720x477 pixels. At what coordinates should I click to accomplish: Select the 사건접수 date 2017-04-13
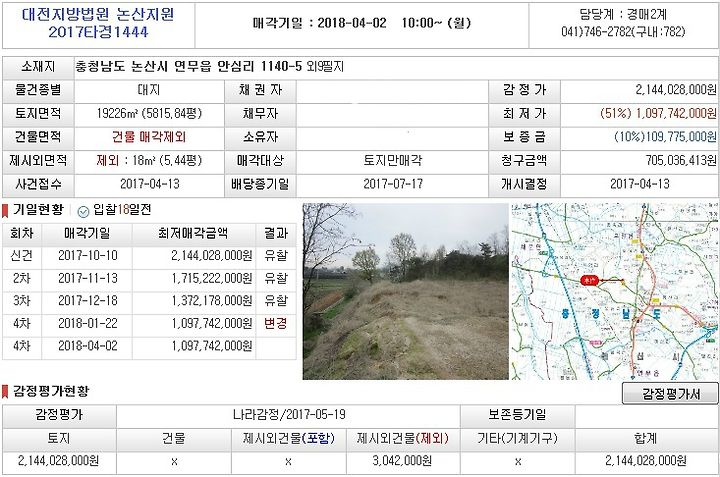[149, 184]
